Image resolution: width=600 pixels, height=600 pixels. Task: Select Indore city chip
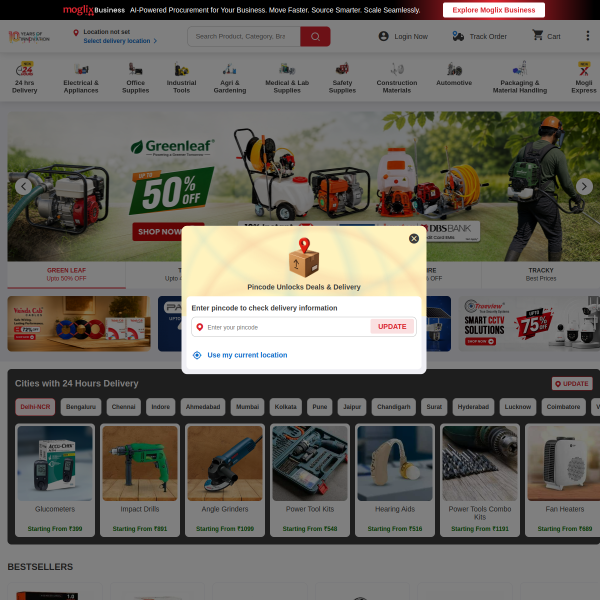[161, 407]
